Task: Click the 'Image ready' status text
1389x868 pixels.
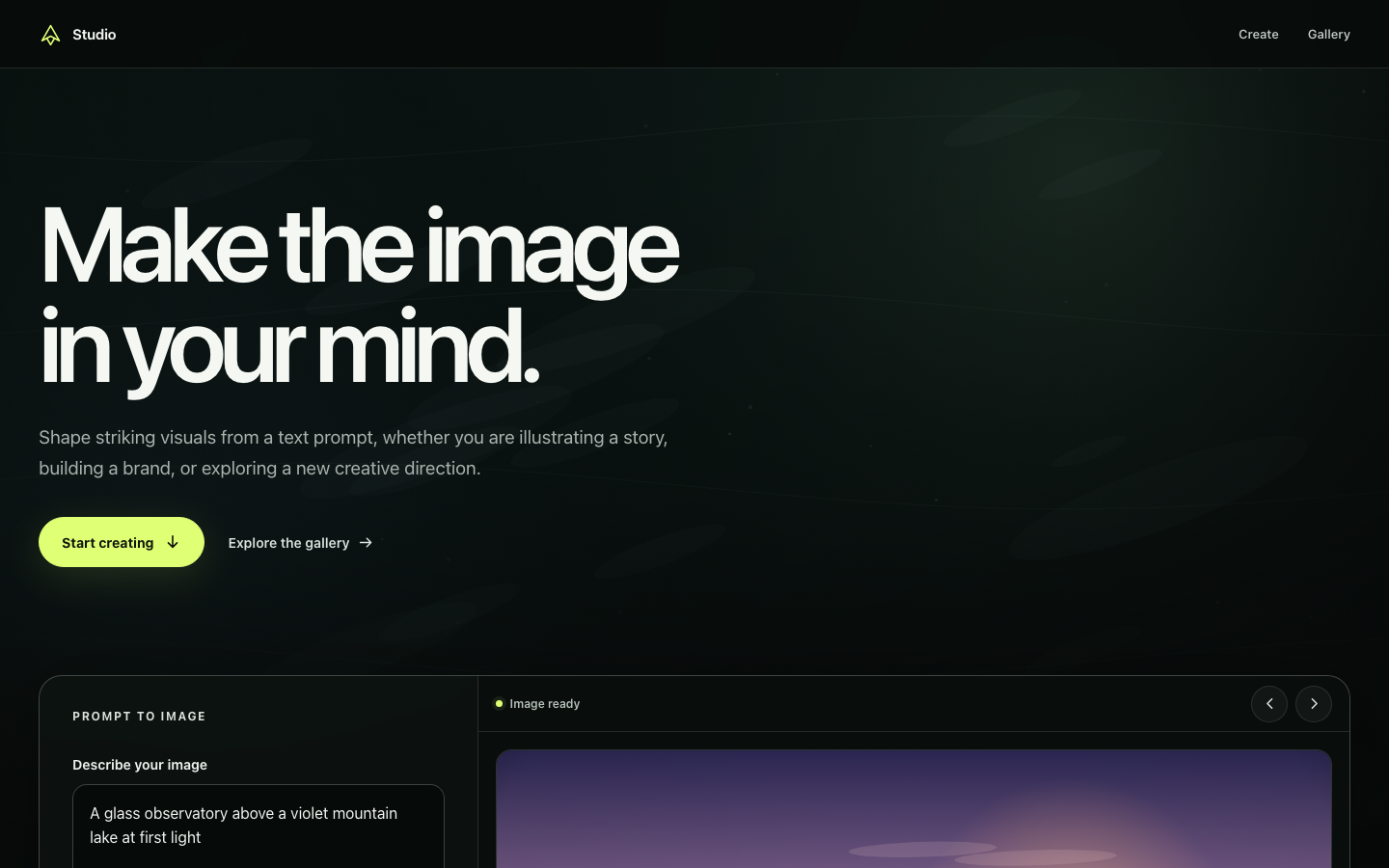Action: (x=545, y=704)
